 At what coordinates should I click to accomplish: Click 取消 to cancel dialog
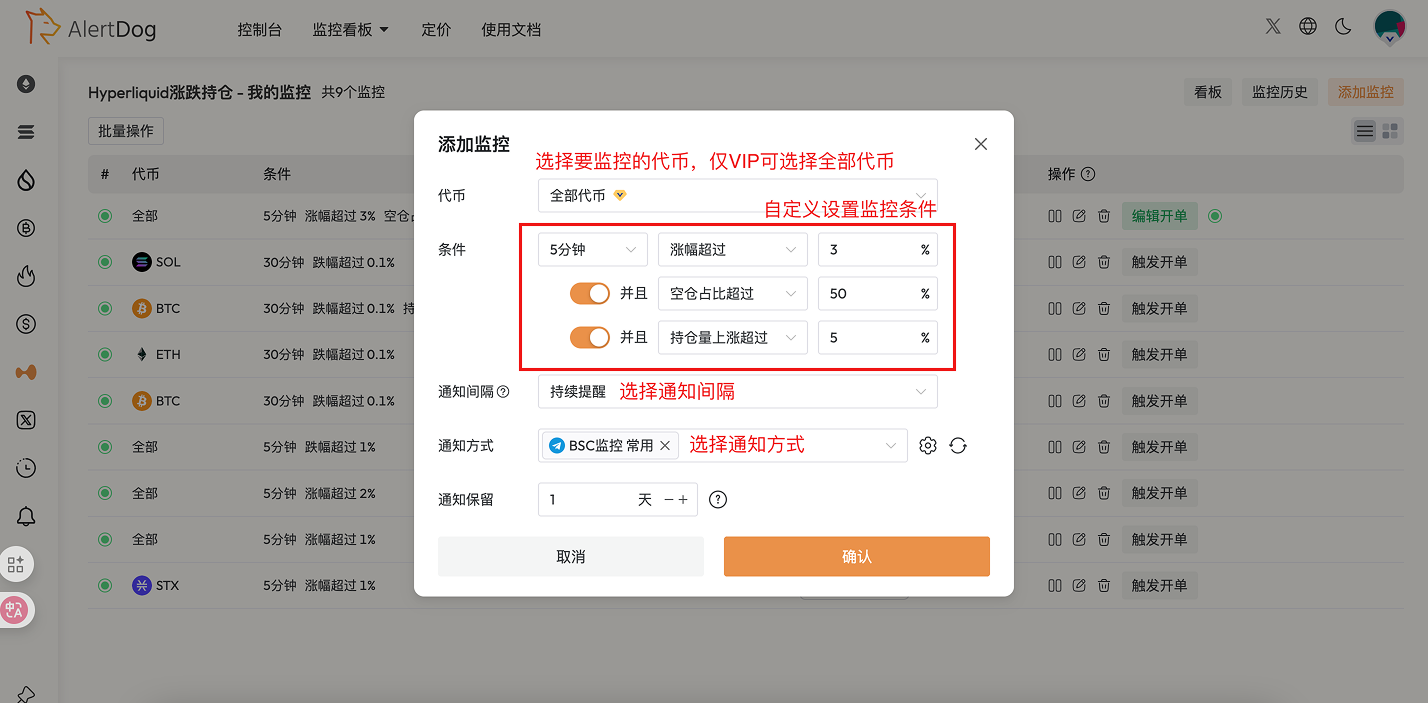pos(571,556)
